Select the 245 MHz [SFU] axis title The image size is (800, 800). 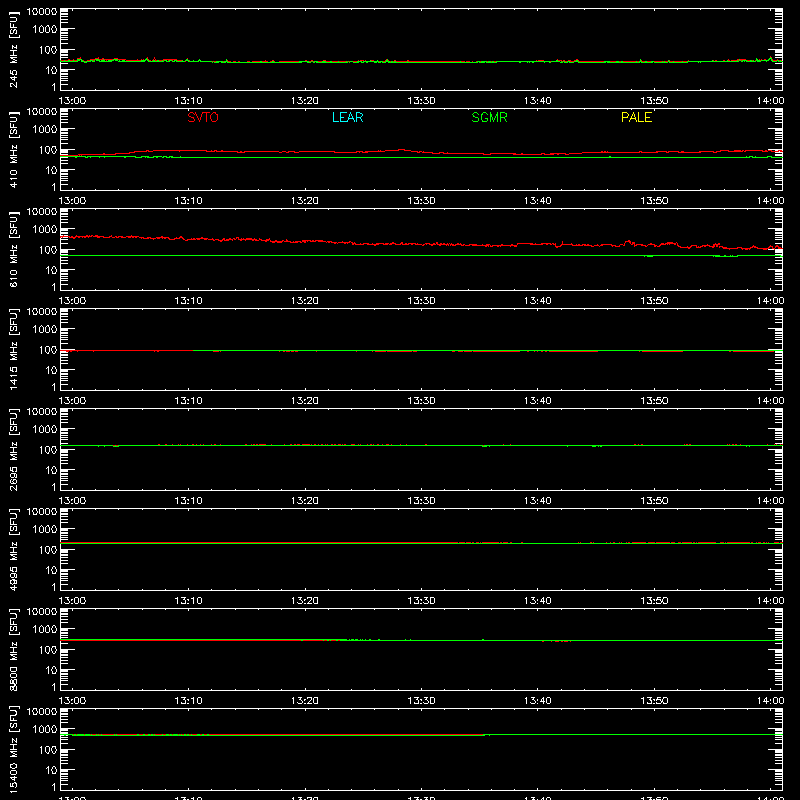click(x=14, y=50)
